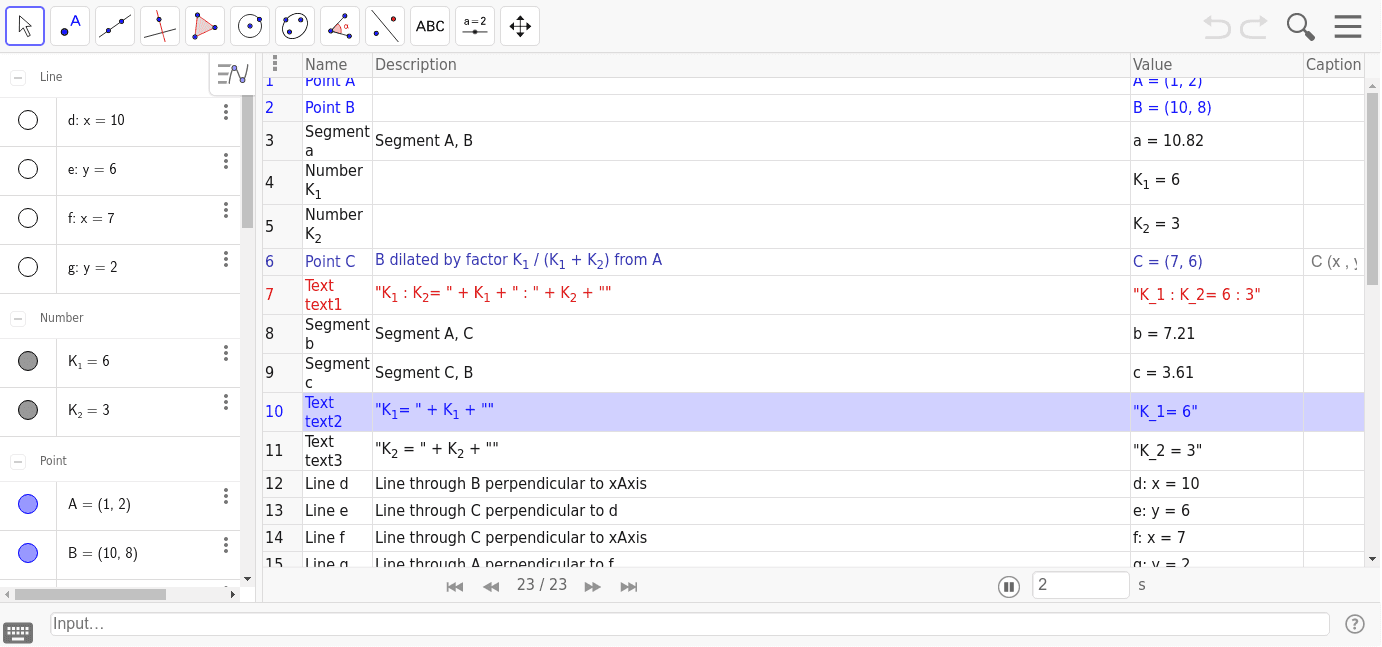Collapse the Line group
The width and height of the screenshot is (1382, 647).
tap(18, 77)
